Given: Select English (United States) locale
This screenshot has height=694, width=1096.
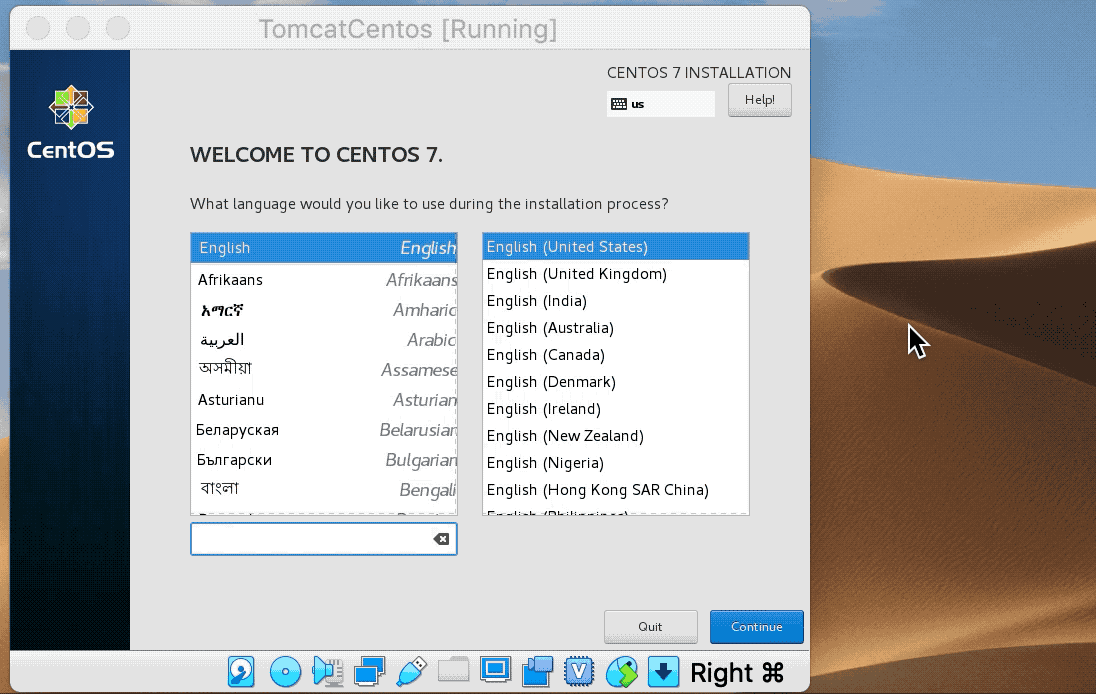Looking at the screenshot, I should point(616,247).
